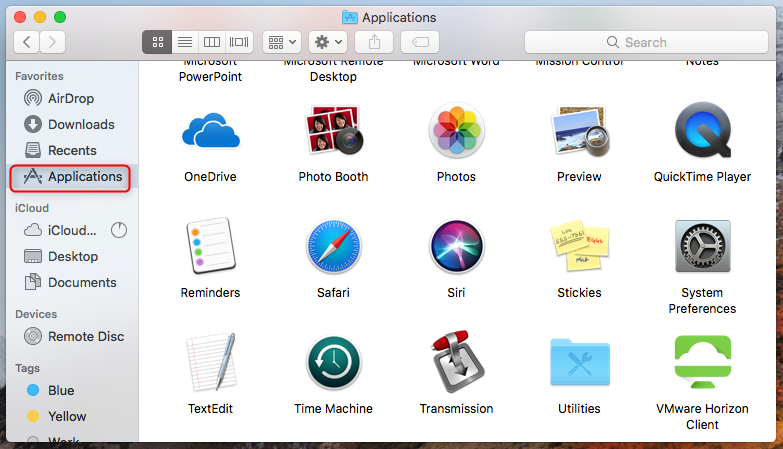783x449 pixels.
Task: Open Recents in the sidebar
Action: pos(71,150)
